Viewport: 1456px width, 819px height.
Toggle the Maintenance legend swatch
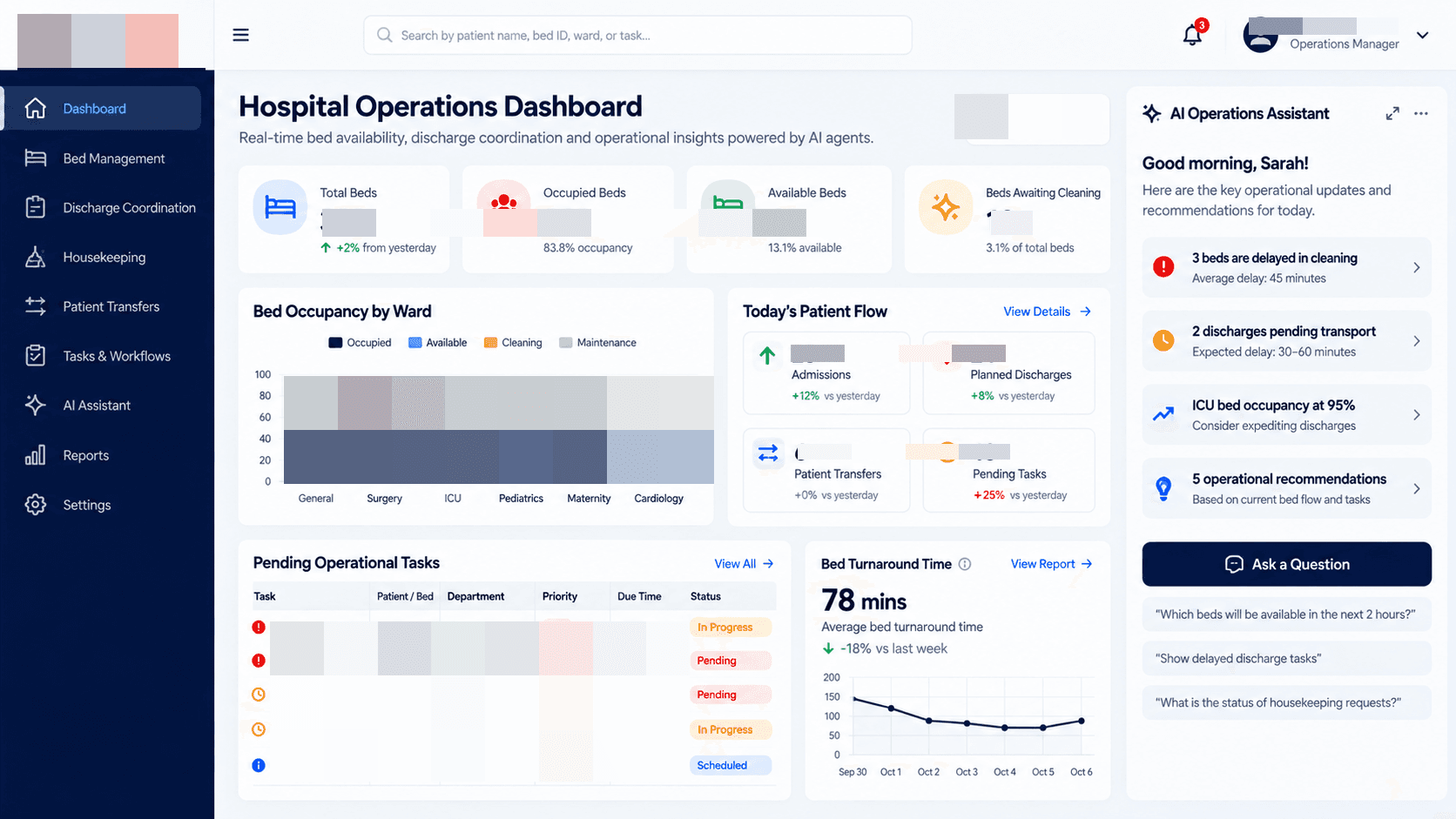pyautogui.click(x=566, y=343)
